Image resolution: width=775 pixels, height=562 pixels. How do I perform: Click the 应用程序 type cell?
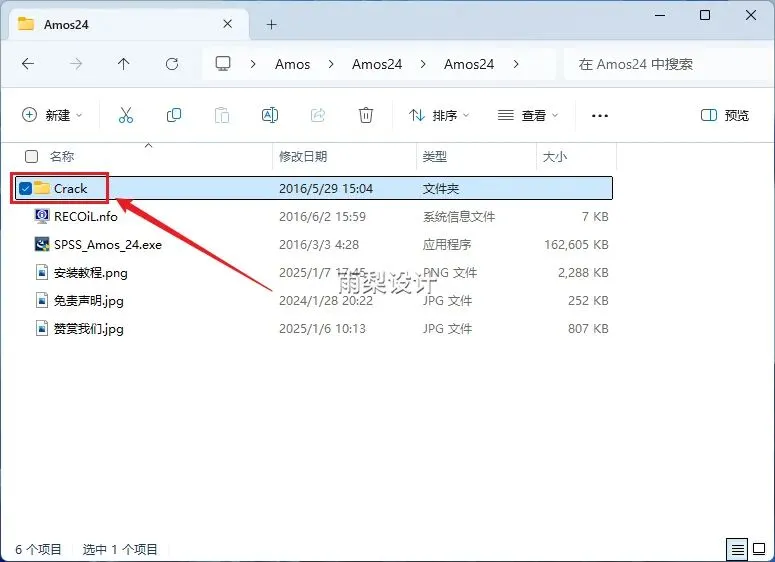click(447, 245)
